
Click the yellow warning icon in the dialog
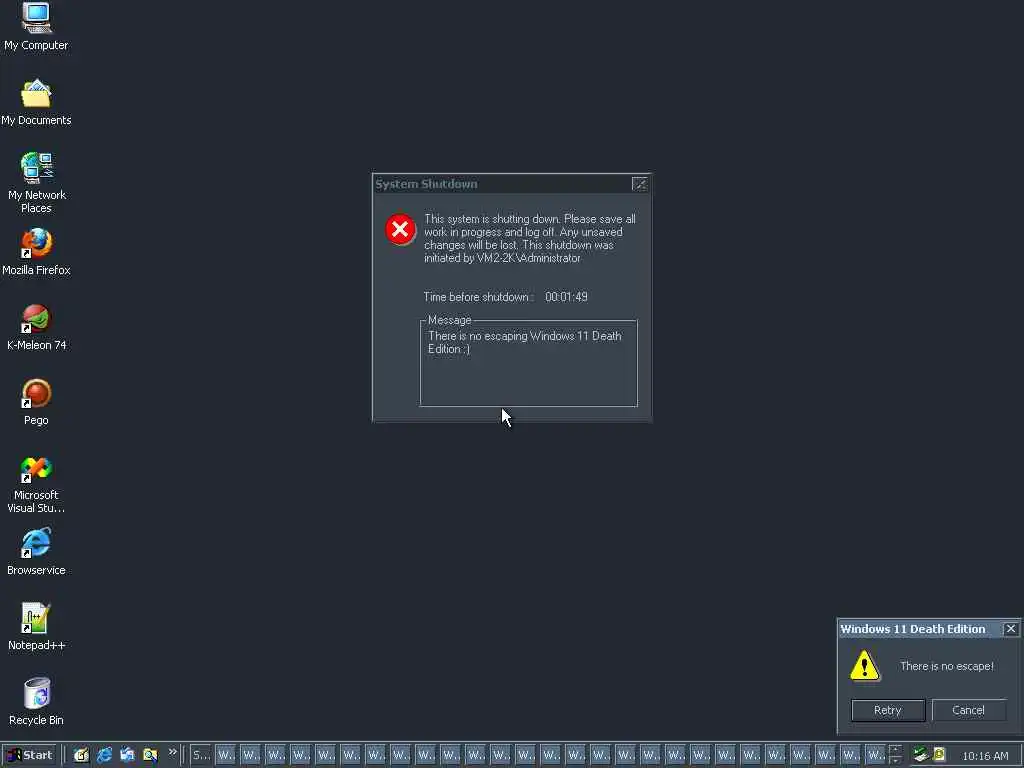click(x=865, y=665)
